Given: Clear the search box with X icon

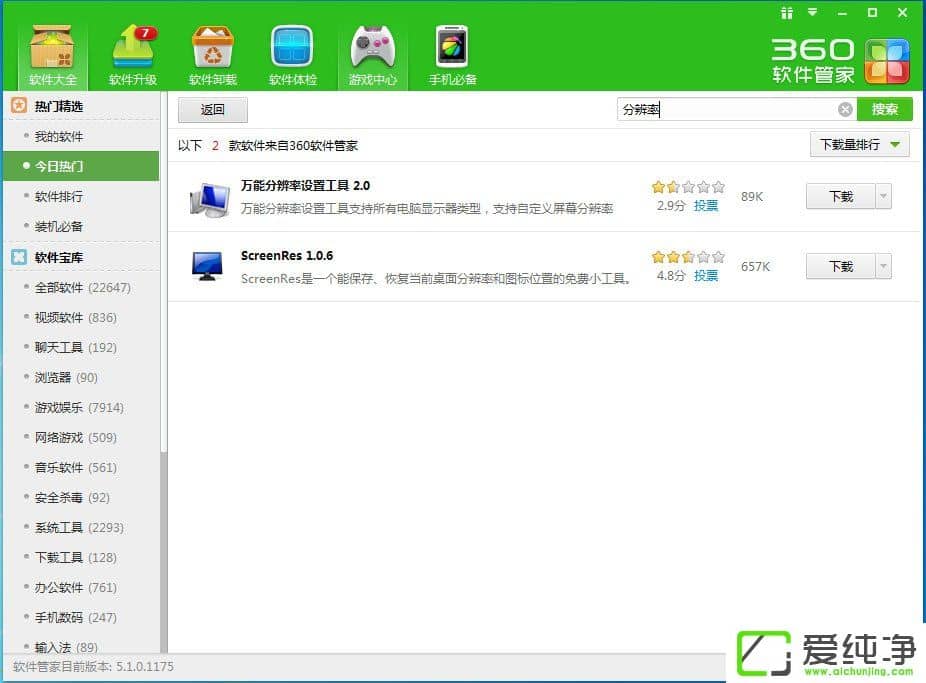Looking at the screenshot, I should click(x=845, y=110).
